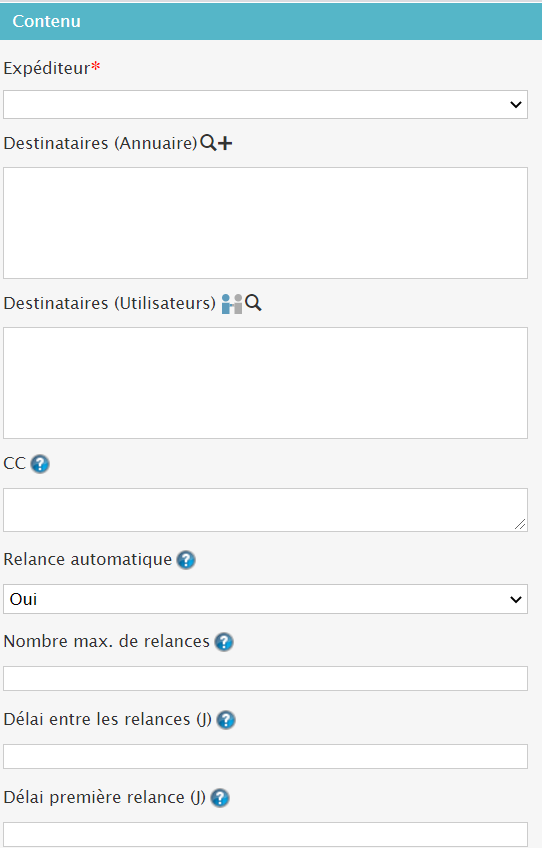Click the search icon beside Destinataires (Utilisateurs)
The height and width of the screenshot is (850, 542).
[x=253, y=303]
